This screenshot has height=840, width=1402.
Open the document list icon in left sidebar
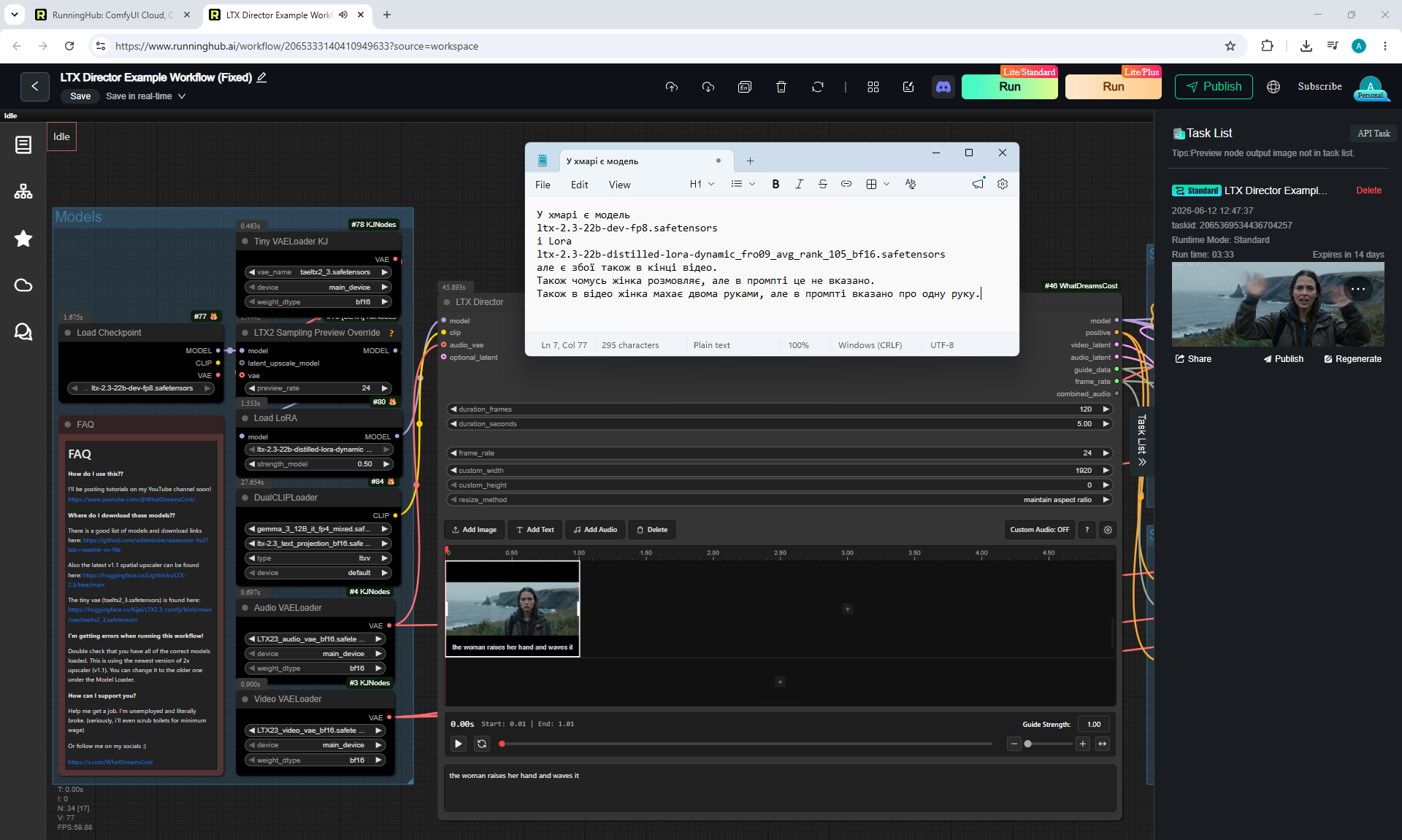coord(23,145)
